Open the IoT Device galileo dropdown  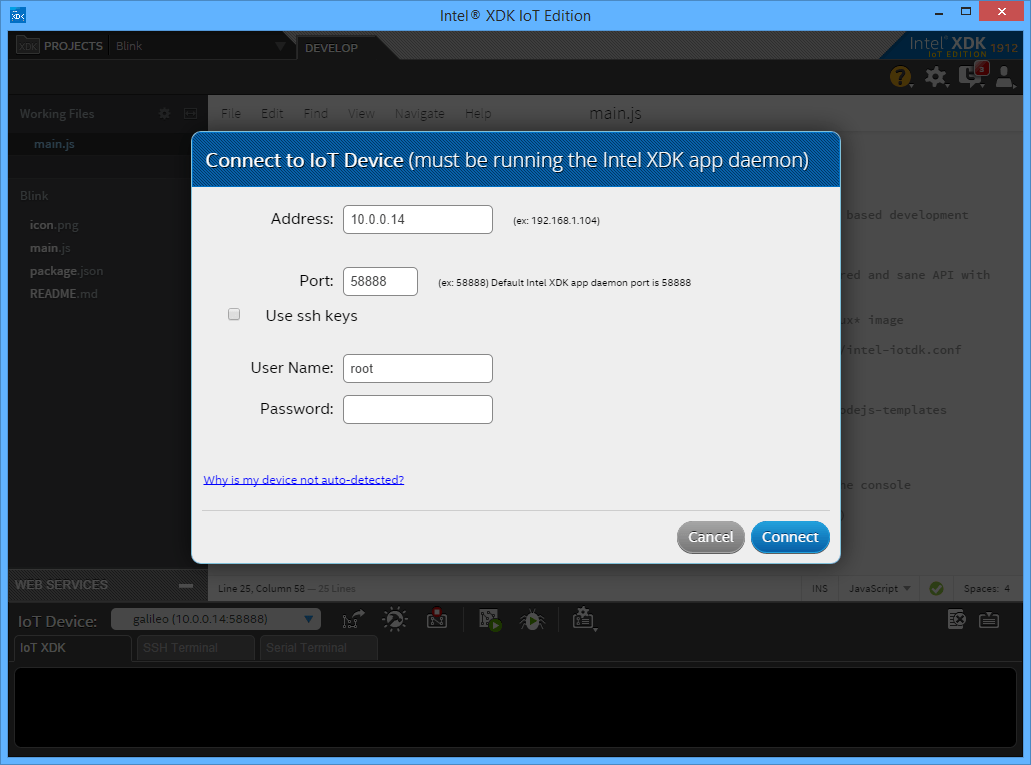[x=215, y=620]
